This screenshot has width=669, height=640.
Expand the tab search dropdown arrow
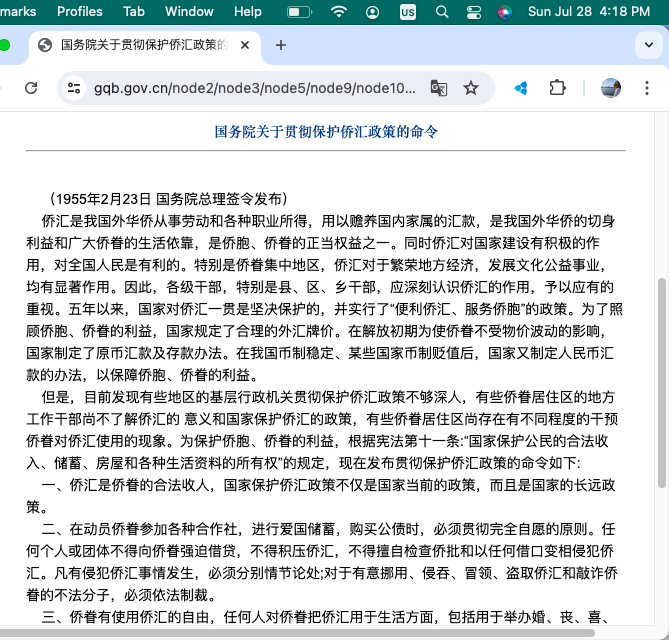click(x=647, y=45)
